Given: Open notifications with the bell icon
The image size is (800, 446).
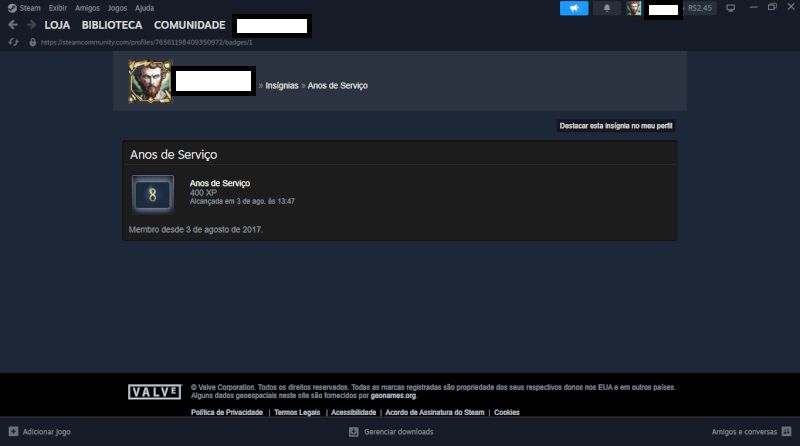Looking at the screenshot, I should coord(607,8).
